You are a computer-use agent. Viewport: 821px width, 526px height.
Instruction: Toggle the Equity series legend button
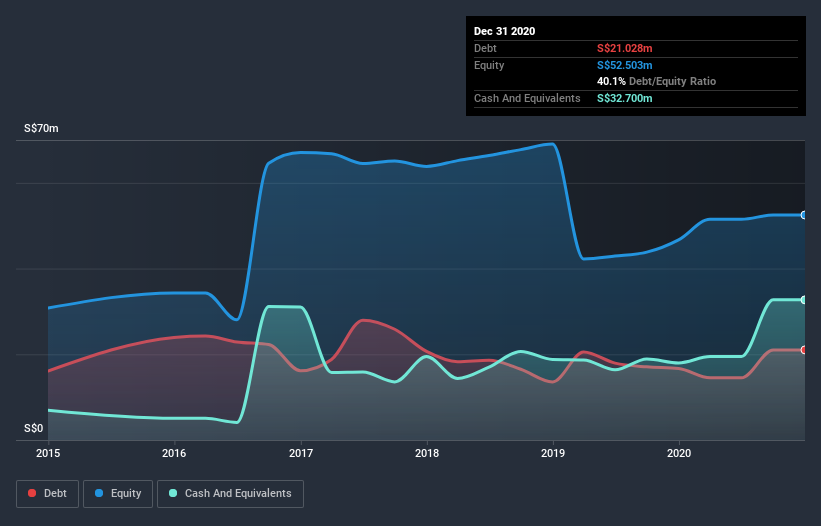118,494
